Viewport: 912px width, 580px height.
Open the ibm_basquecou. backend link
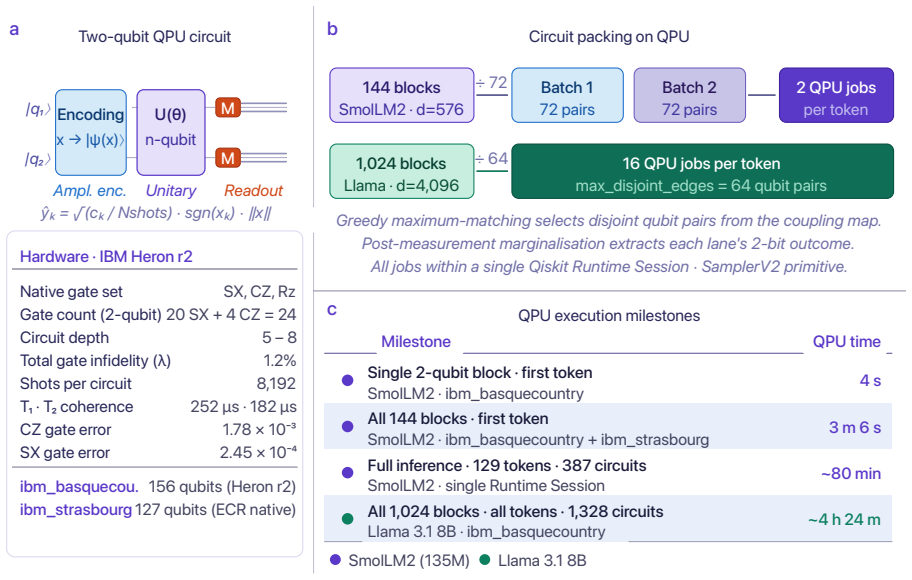pyautogui.click(x=79, y=486)
